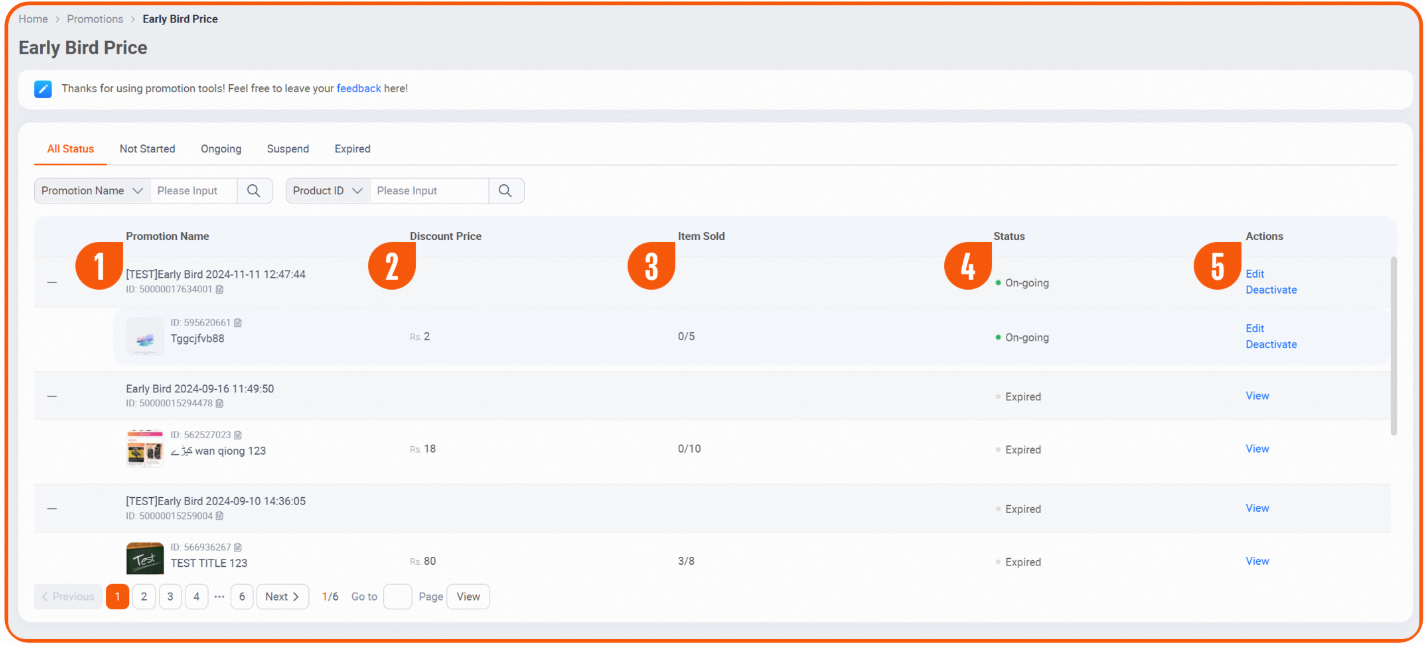This screenshot has width=1426, height=645.
Task: Collapse the [TEST]Early Bird 2024-11-11 promotion row
Action: [52, 283]
